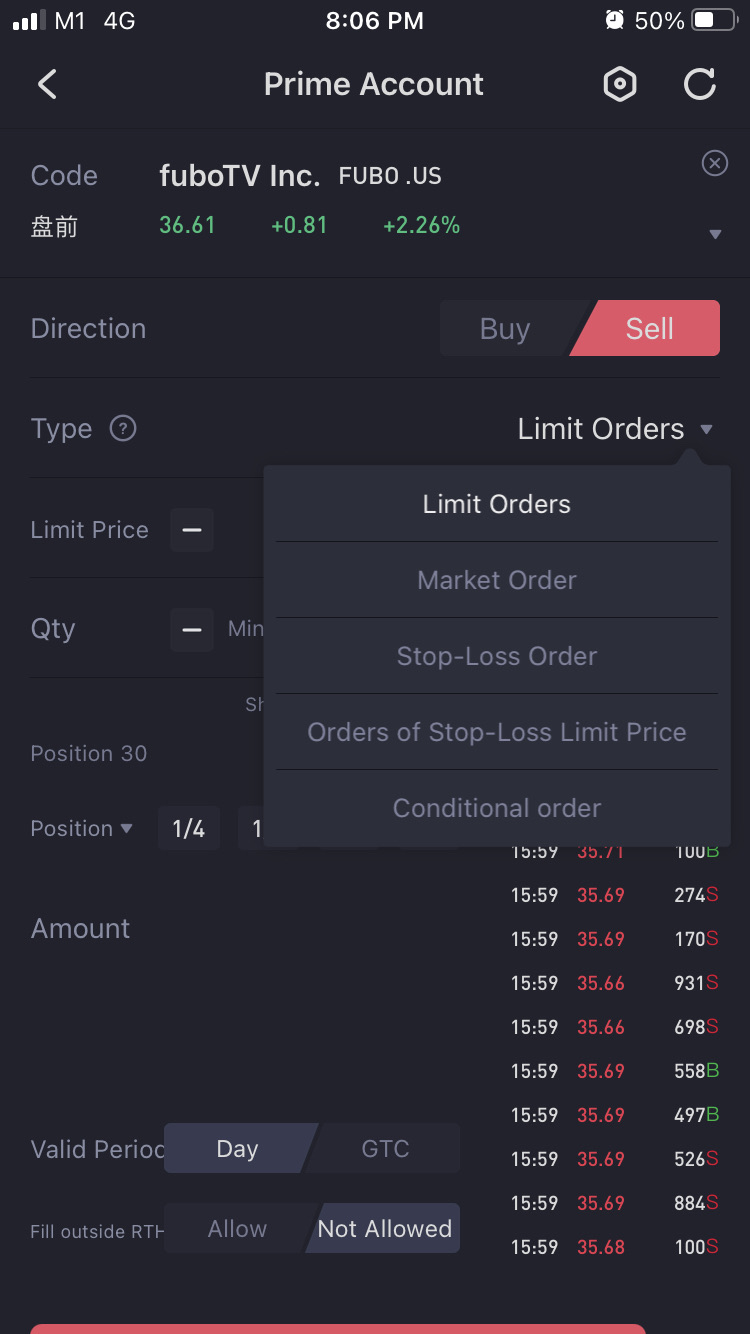750x1334 pixels.
Task: Set Valid Period to GTC
Action: [385, 1149]
